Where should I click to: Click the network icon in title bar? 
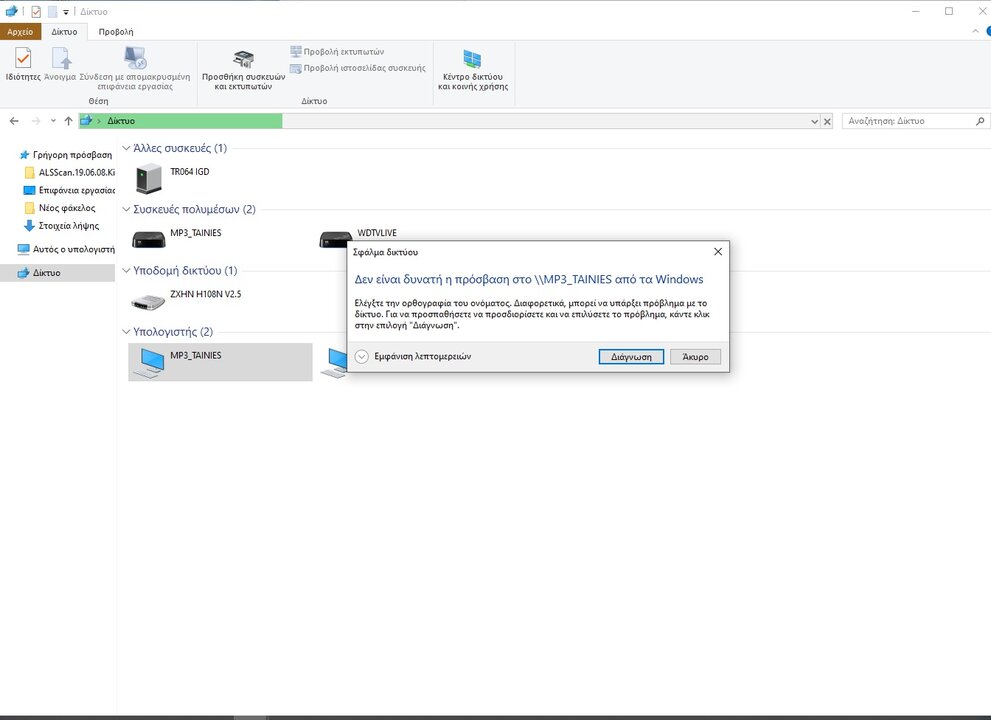[11, 11]
